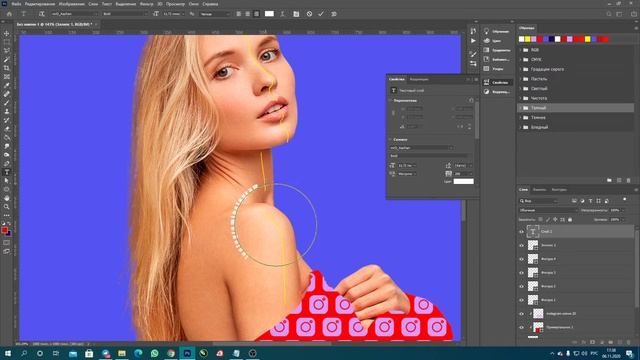Open the font size dropdown
Image resolution: width=640 pixels, height=360 pixels.
174,14
